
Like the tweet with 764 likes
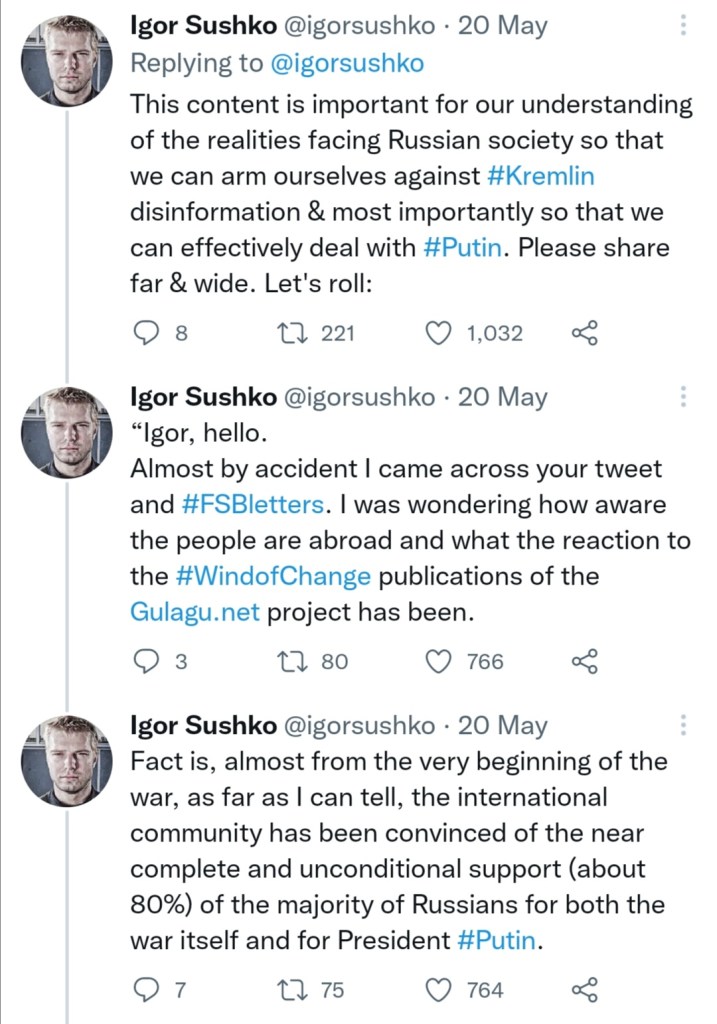(x=438, y=990)
